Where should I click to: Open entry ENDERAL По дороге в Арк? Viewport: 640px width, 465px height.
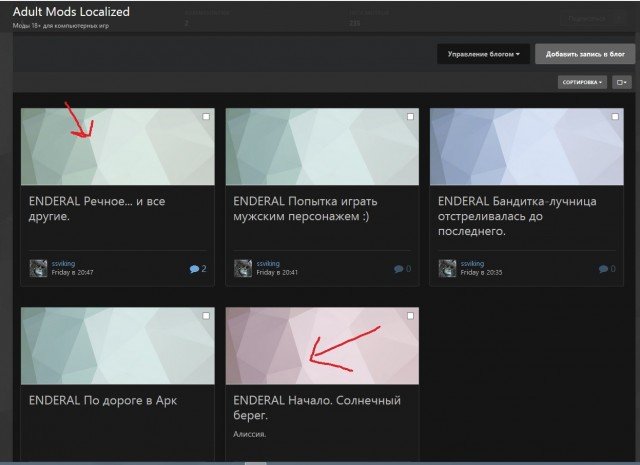tap(88, 400)
